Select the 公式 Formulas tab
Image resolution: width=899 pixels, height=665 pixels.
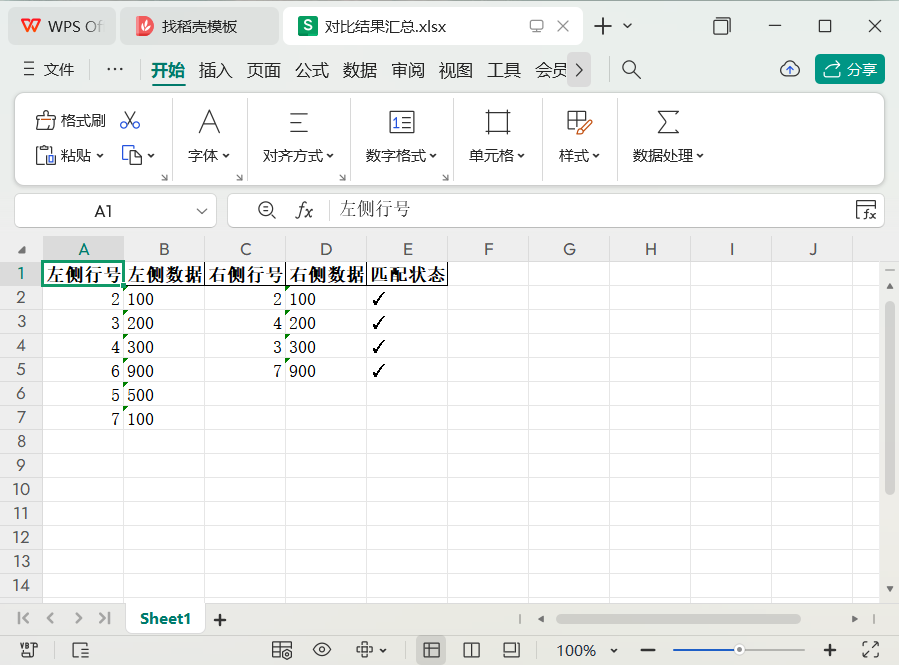point(312,70)
